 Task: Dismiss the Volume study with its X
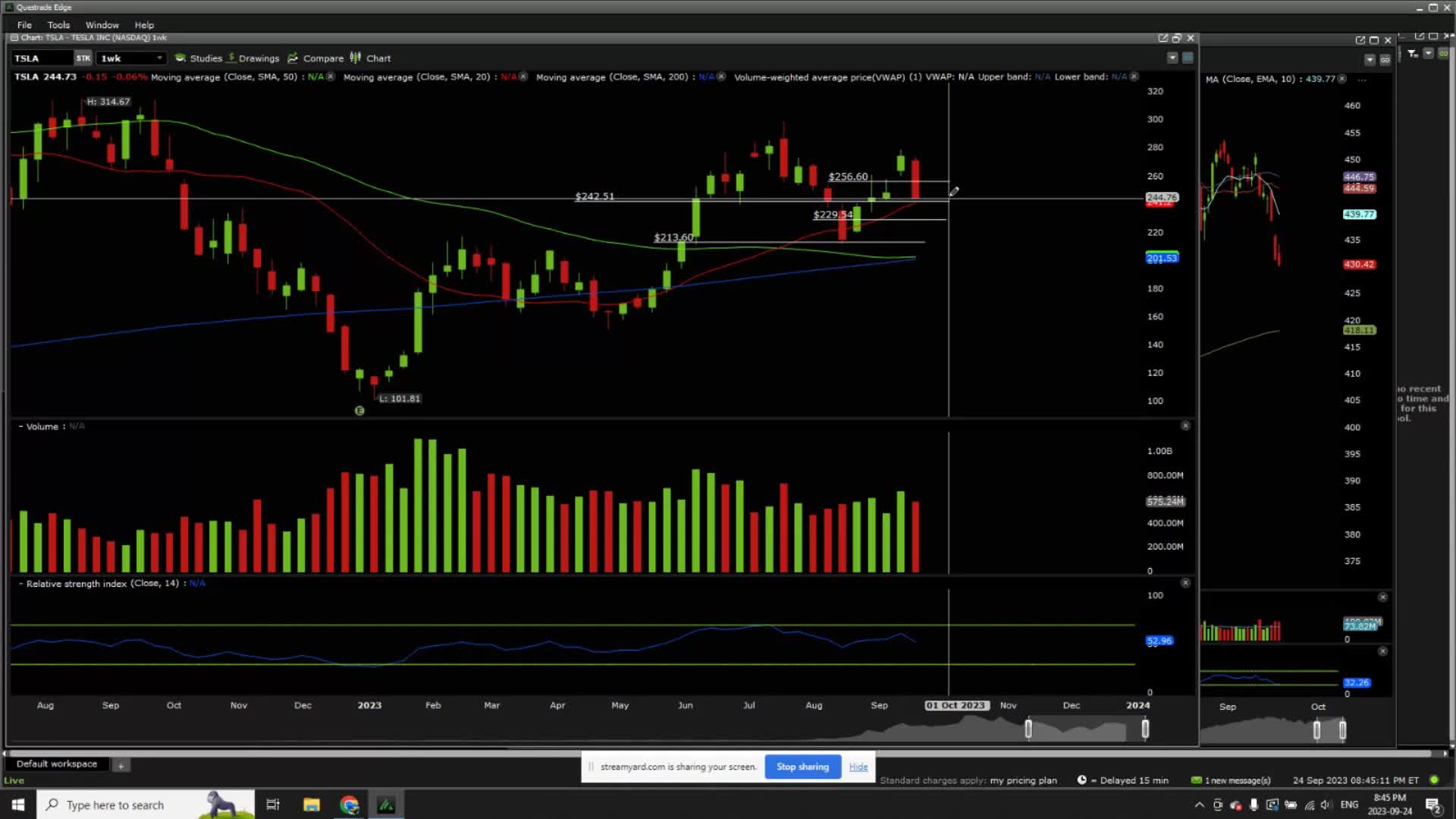1185,425
